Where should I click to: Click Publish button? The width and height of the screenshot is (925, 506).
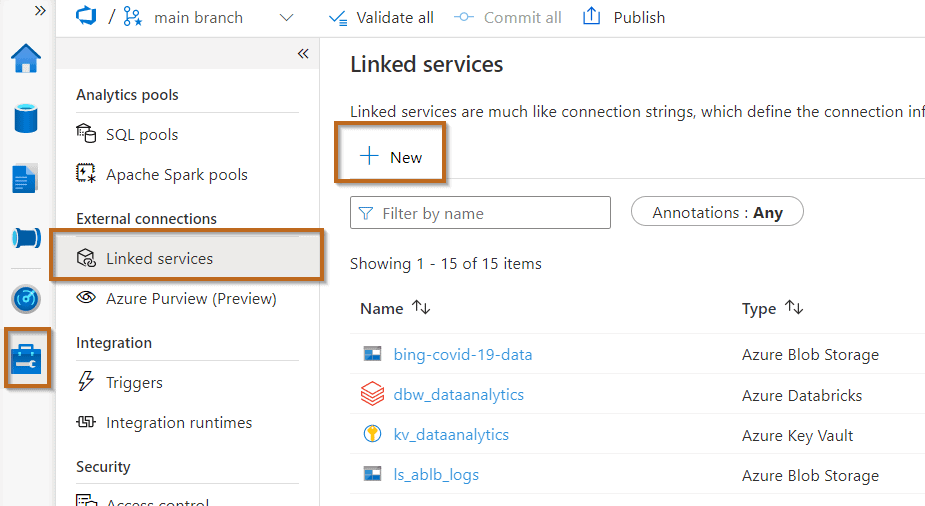pyautogui.click(x=624, y=18)
